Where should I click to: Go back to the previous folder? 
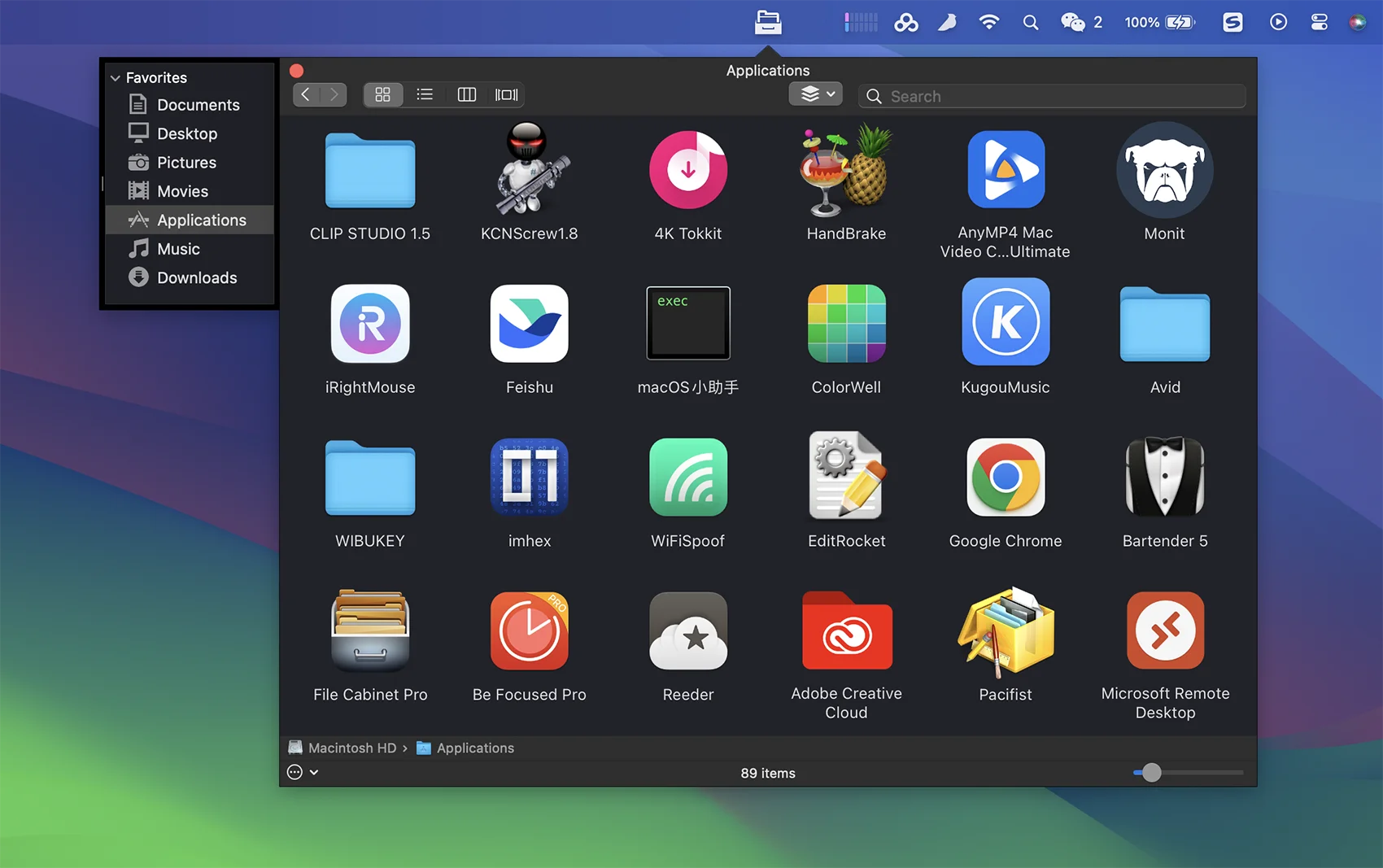306,94
